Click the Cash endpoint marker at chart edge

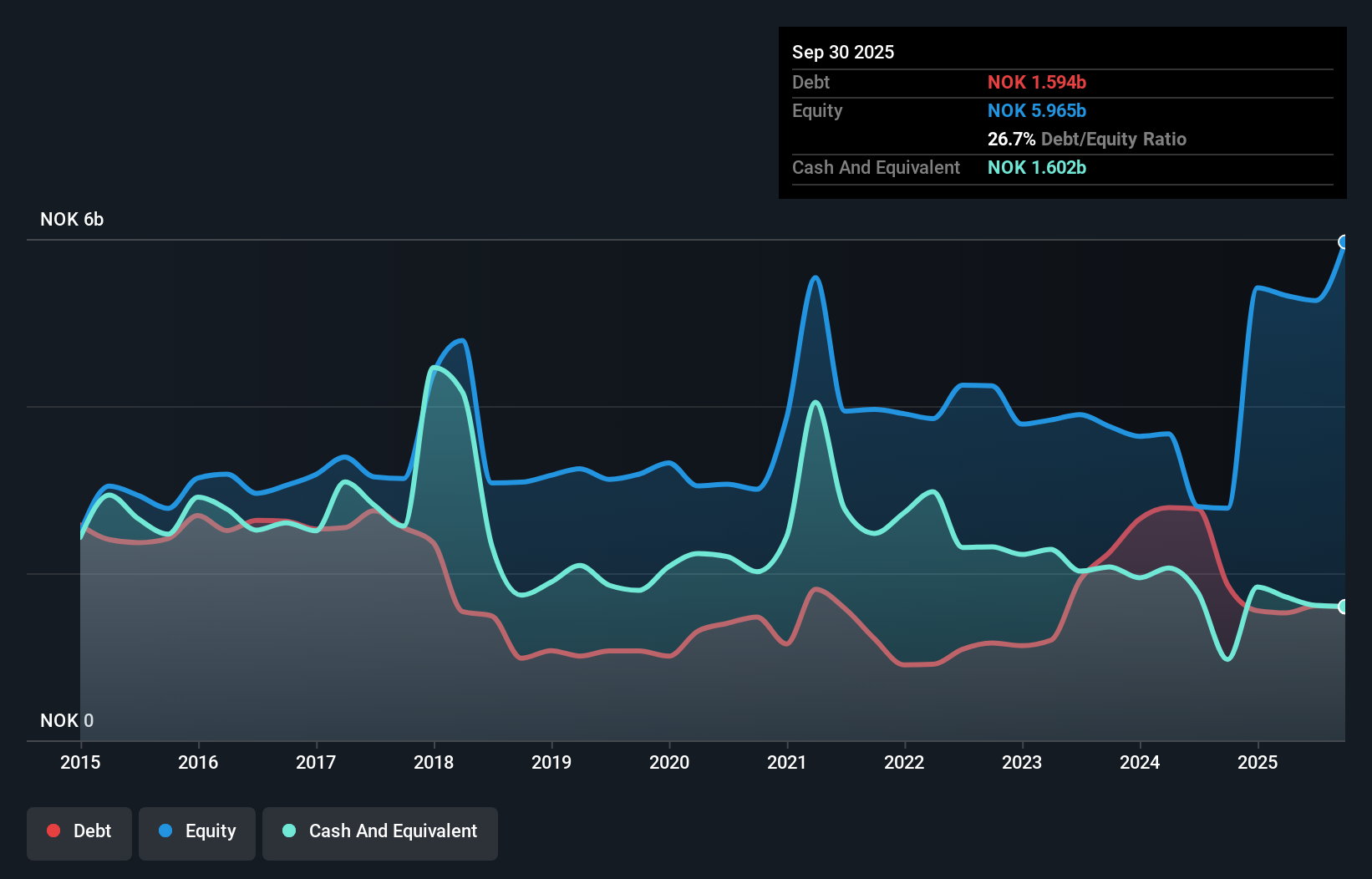[x=1344, y=607]
